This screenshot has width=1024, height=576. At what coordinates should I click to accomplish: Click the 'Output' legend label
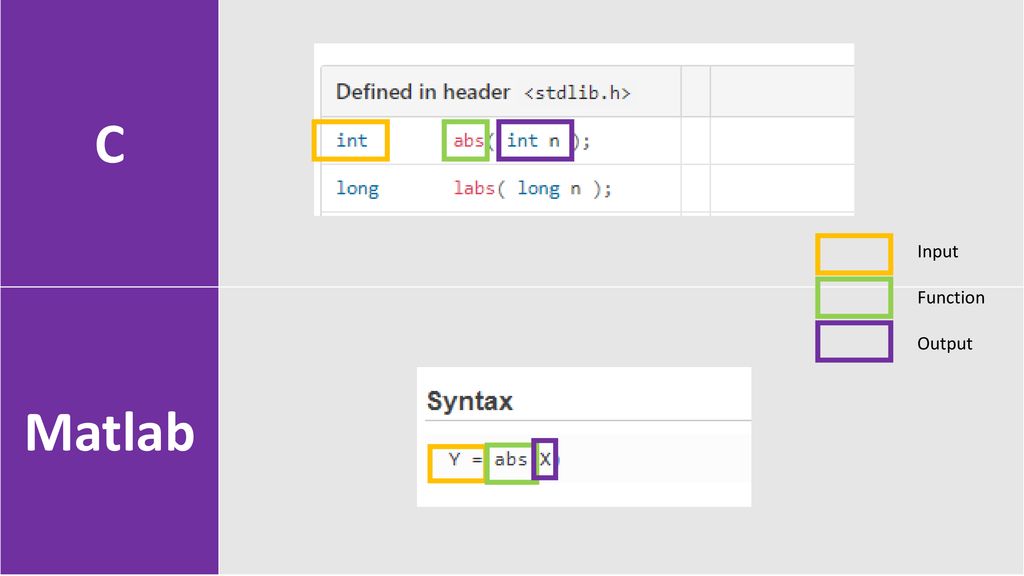point(944,344)
